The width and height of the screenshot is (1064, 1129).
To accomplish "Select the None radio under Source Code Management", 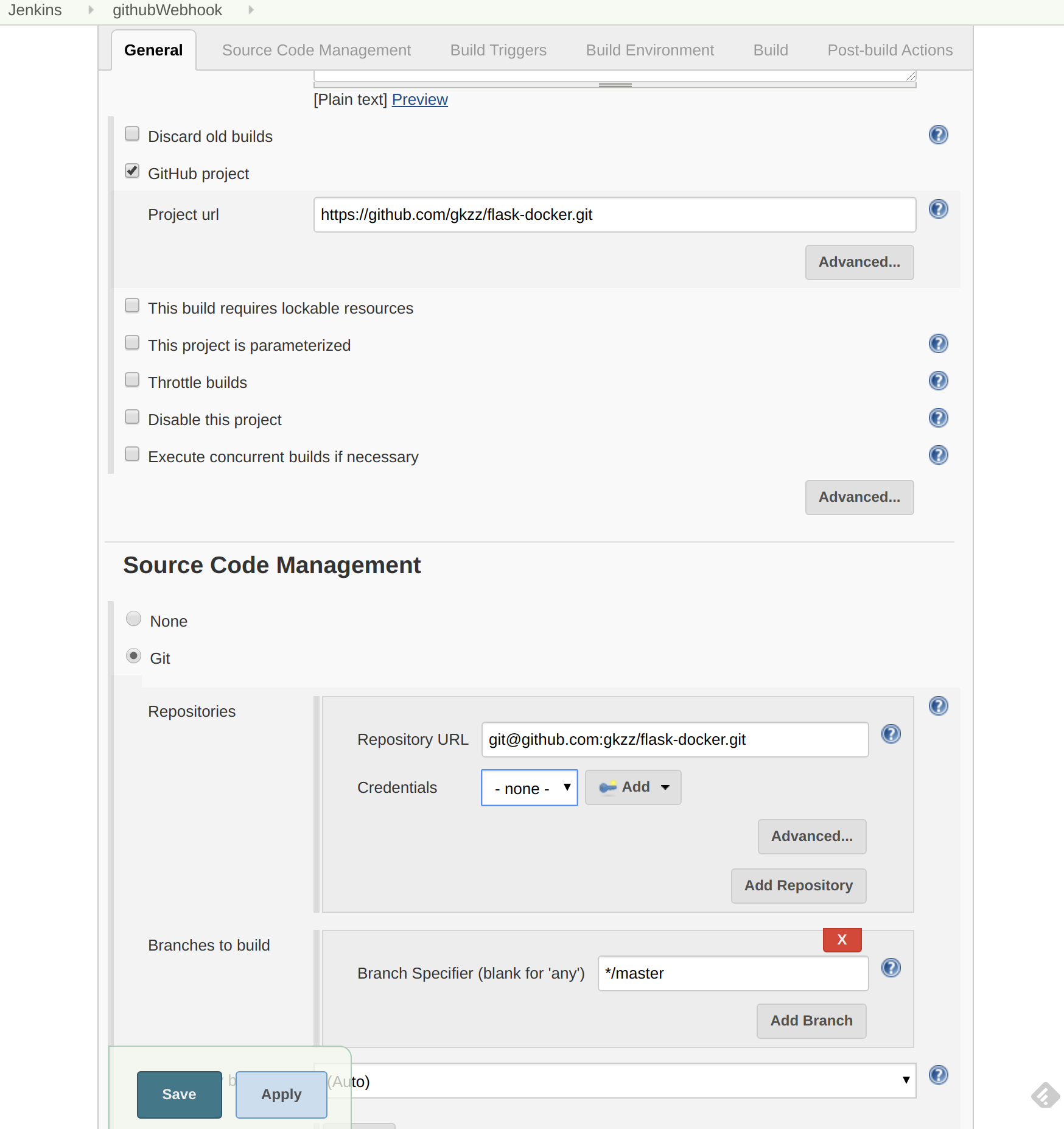I will (x=133, y=618).
